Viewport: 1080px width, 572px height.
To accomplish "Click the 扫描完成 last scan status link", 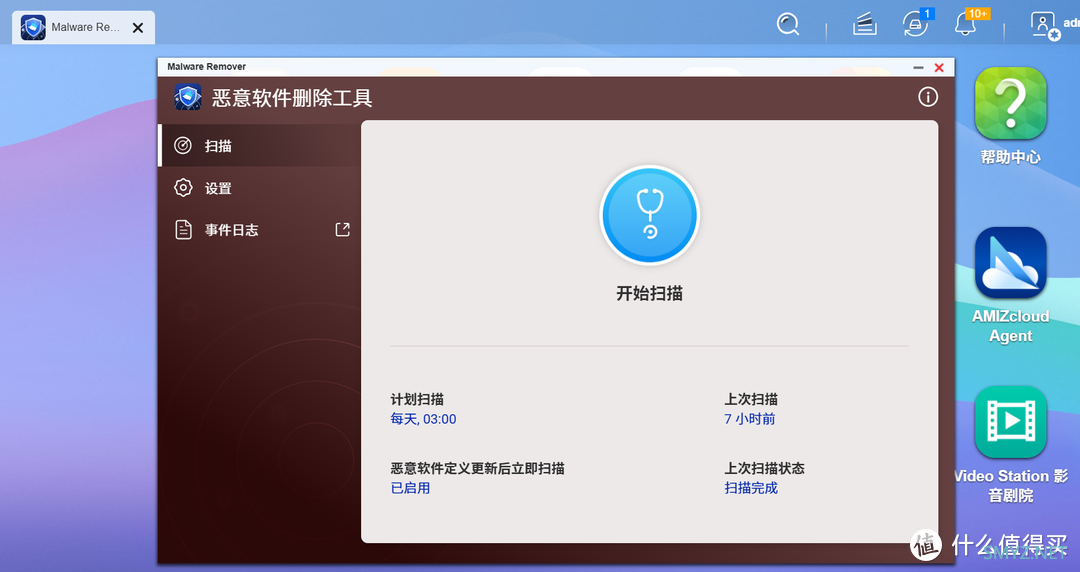I will tap(751, 488).
